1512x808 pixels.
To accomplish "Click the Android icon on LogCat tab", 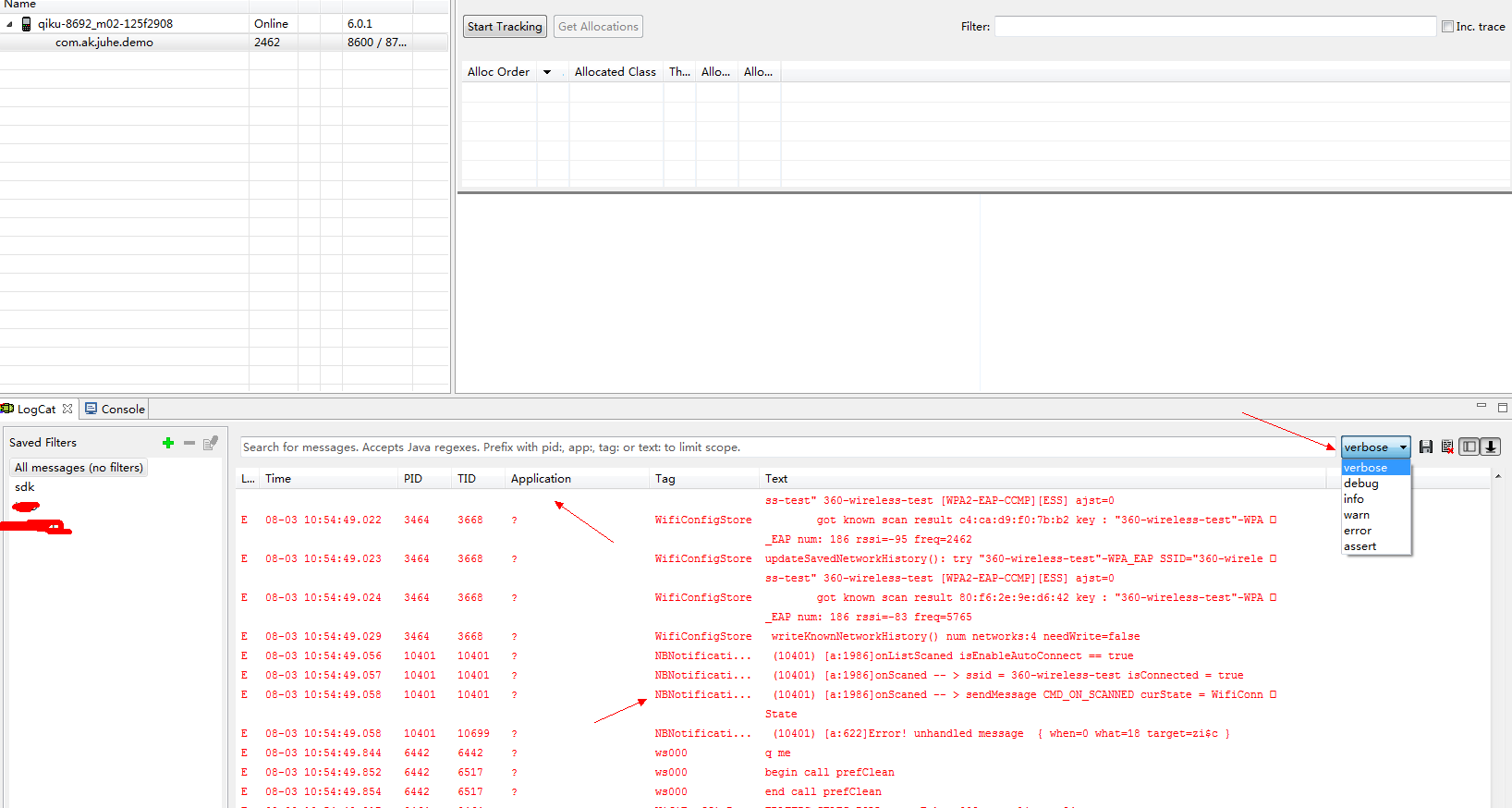I will point(7,409).
